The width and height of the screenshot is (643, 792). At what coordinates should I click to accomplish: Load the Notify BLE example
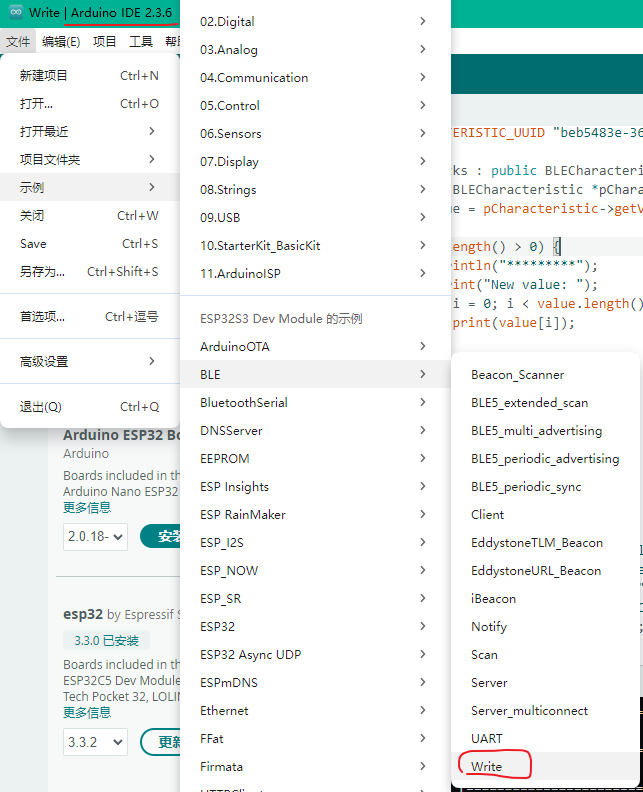coord(545,627)
